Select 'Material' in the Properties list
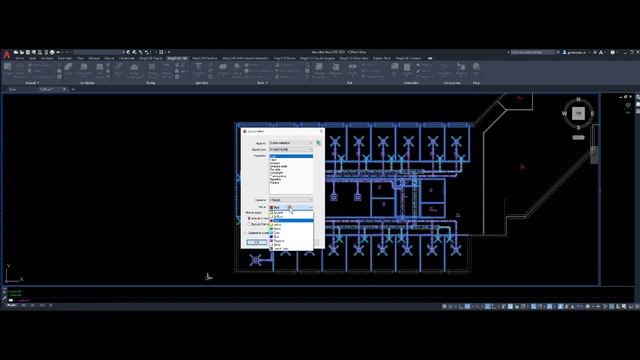Image resolution: width=640 pixels, height=360 pixels. tap(291, 183)
